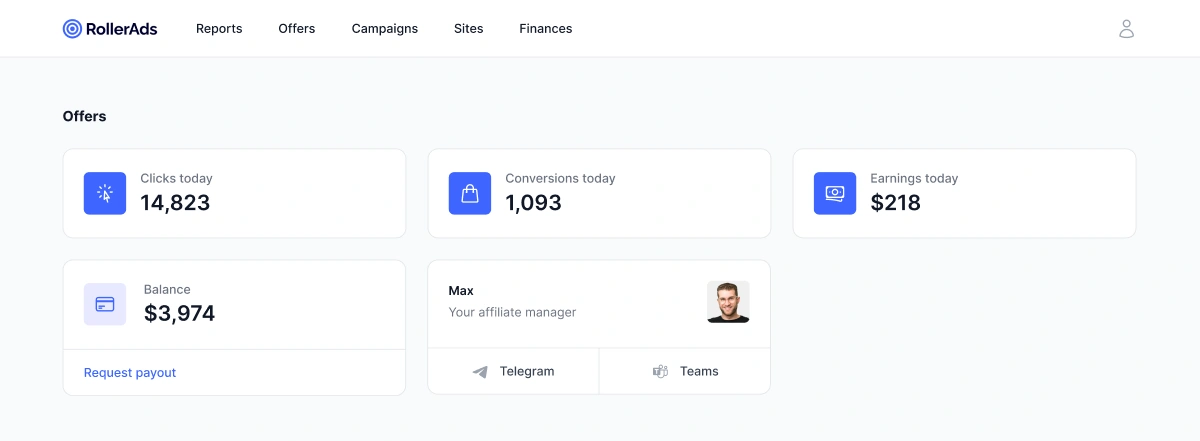Viewport: 1200px width, 441px height.
Task: Click the 1,093 conversions value
Action: click(533, 203)
